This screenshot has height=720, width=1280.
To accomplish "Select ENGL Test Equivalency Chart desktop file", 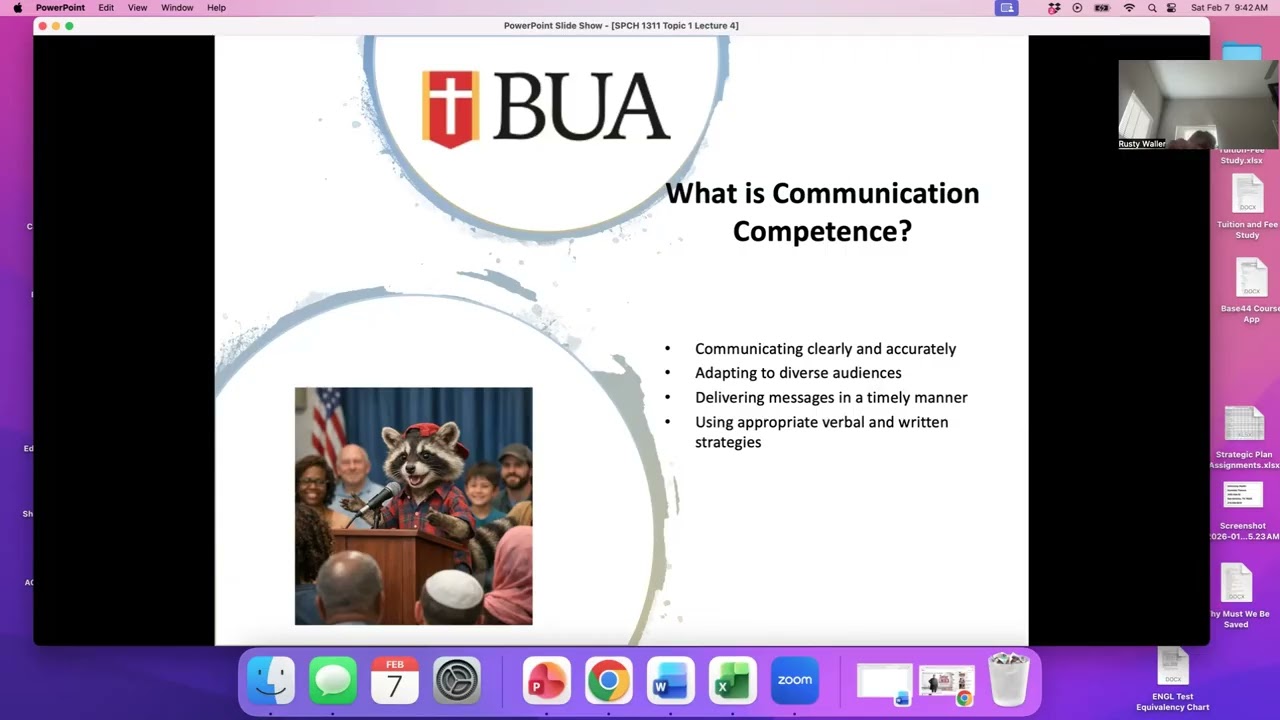I will tap(1173, 680).
